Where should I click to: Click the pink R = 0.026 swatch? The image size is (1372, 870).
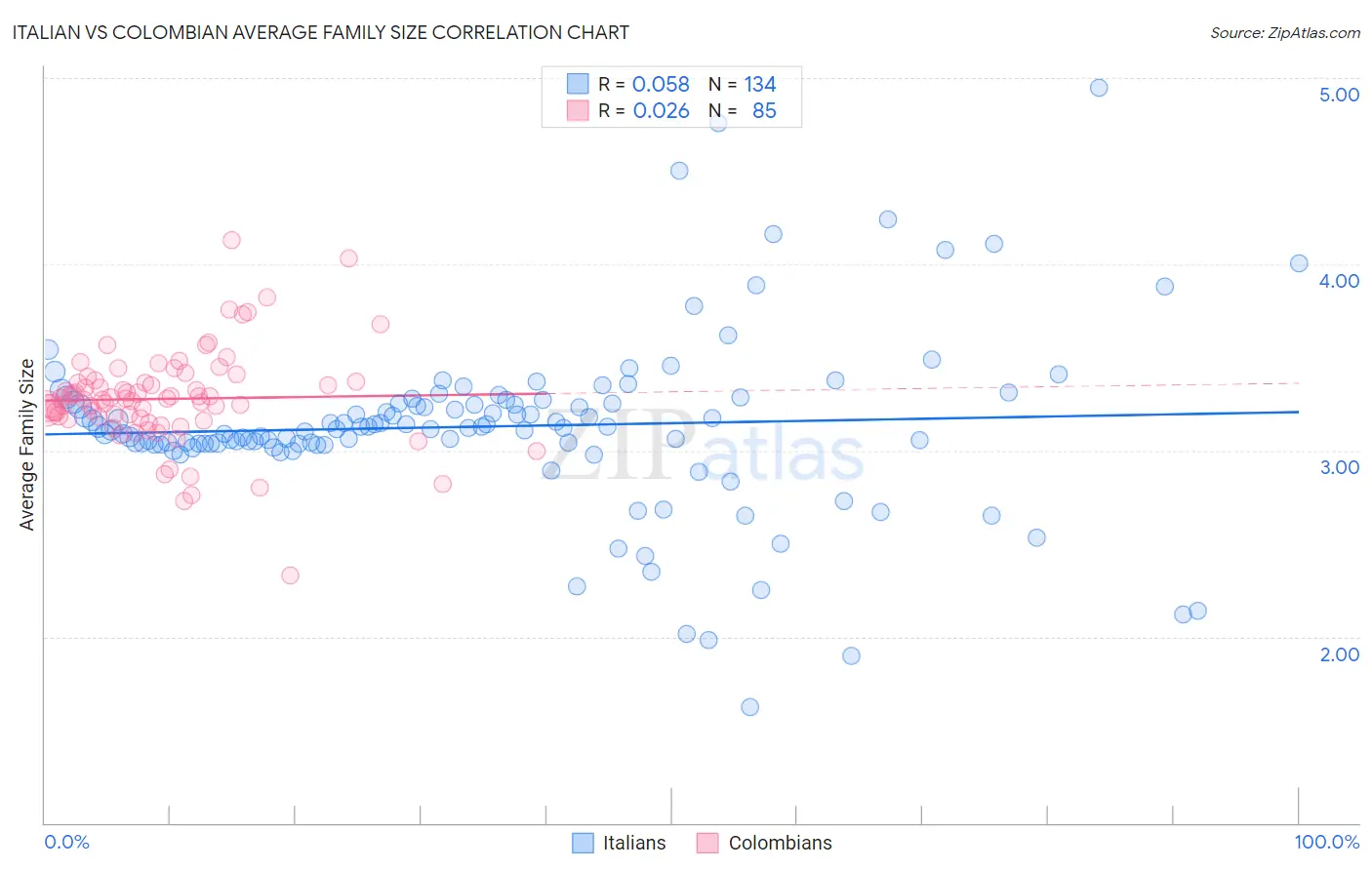coord(578,110)
